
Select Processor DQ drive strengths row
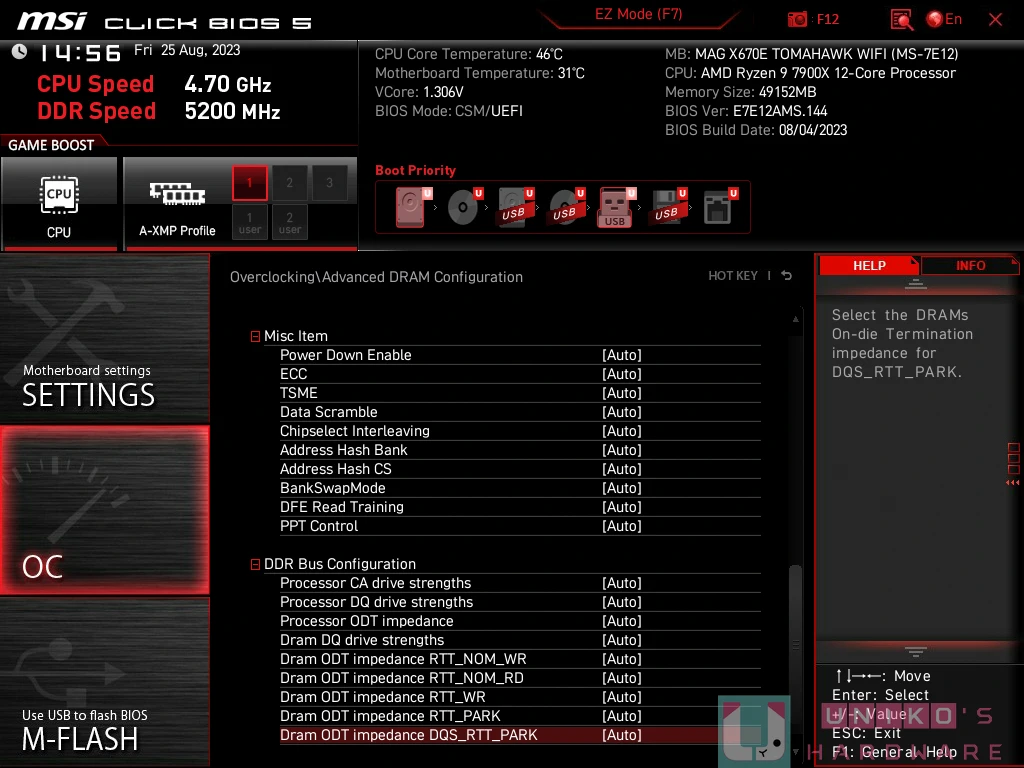pos(520,602)
